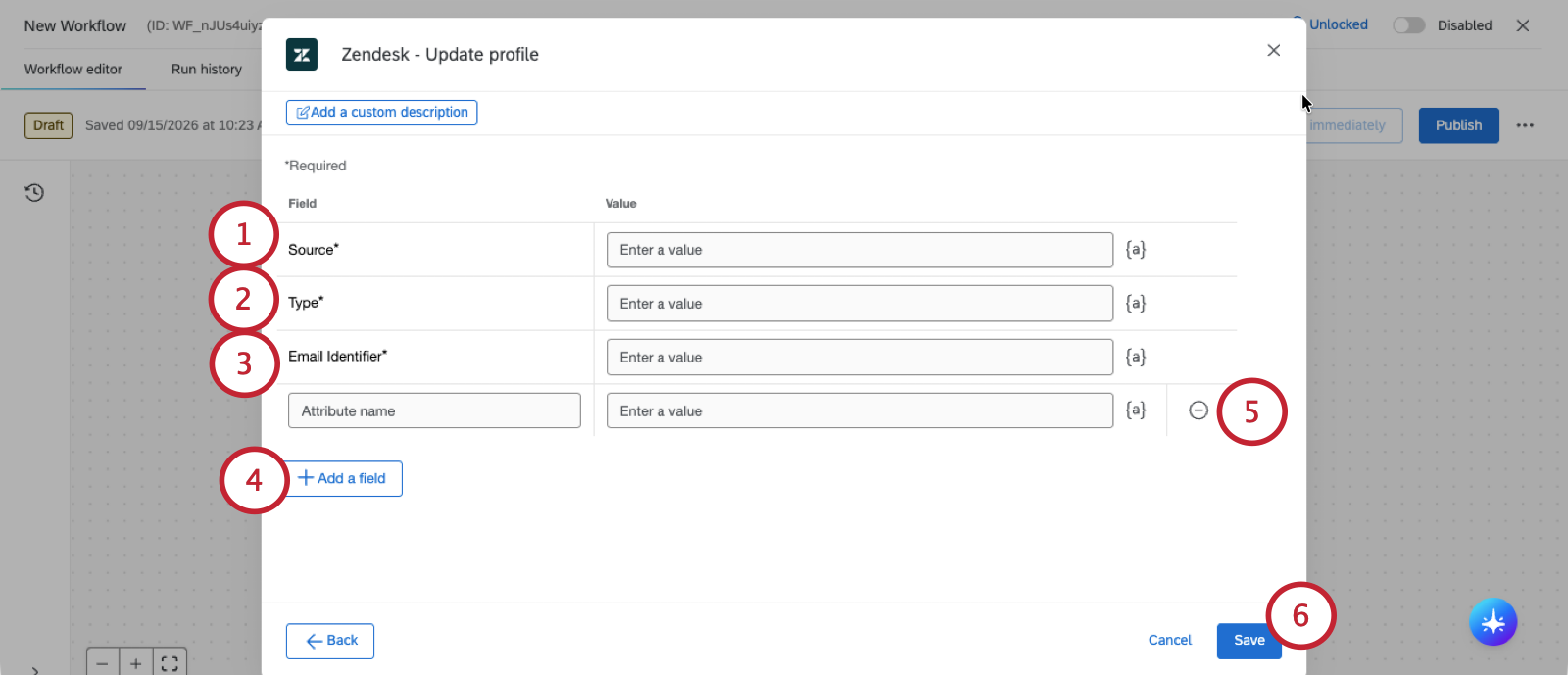Remove the custom attribute row
Image resolution: width=1568 pixels, height=675 pixels.
point(1198,410)
